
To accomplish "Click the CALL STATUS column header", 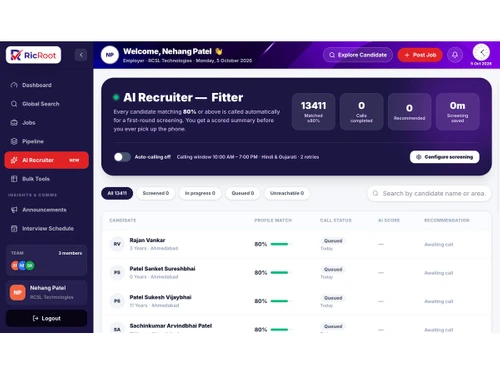I will pos(336,220).
